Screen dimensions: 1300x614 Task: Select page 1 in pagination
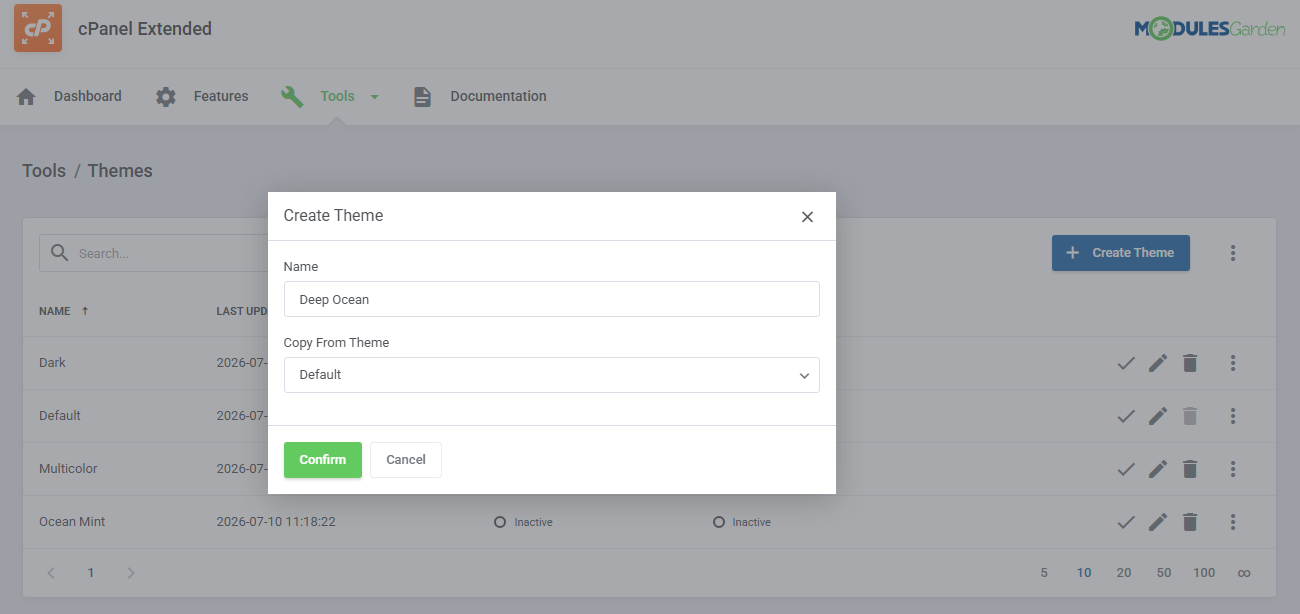[x=91, y=573]
